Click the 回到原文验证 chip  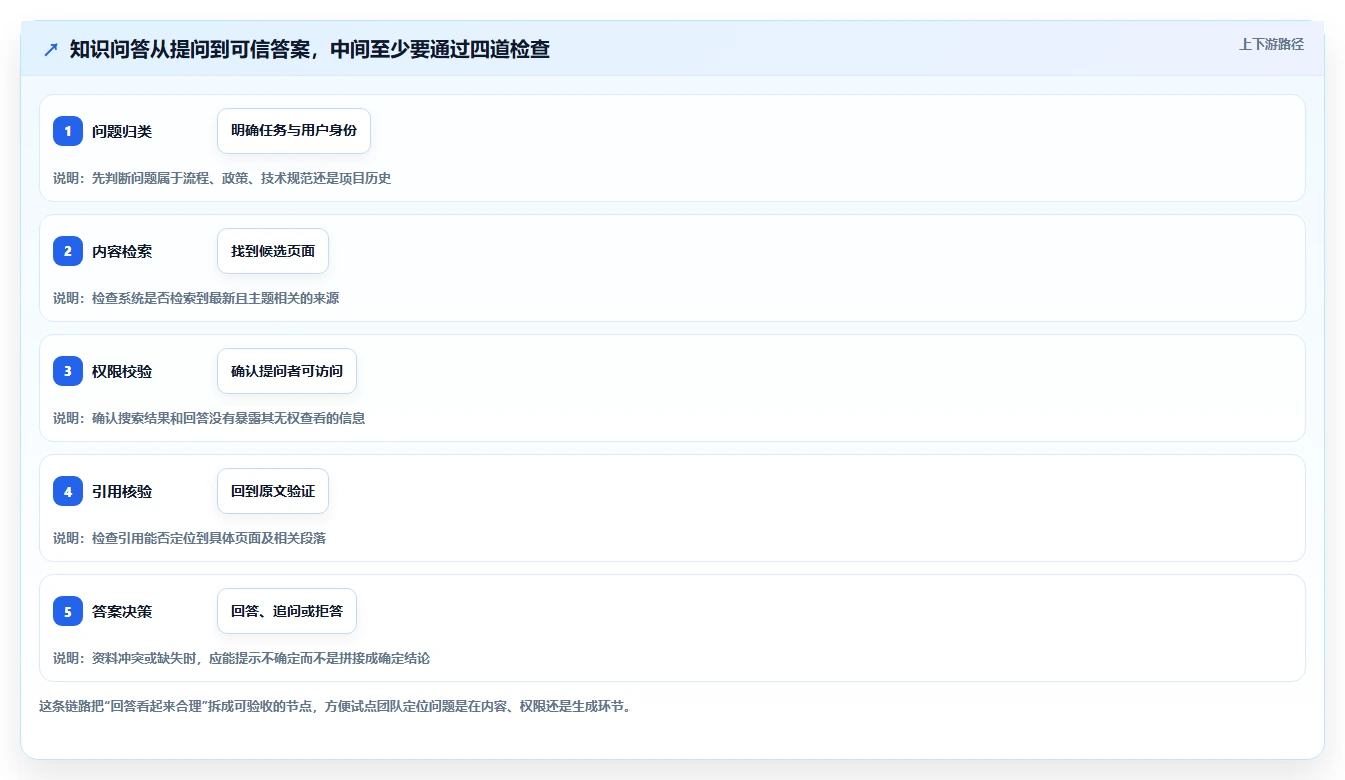coord(273,491)
